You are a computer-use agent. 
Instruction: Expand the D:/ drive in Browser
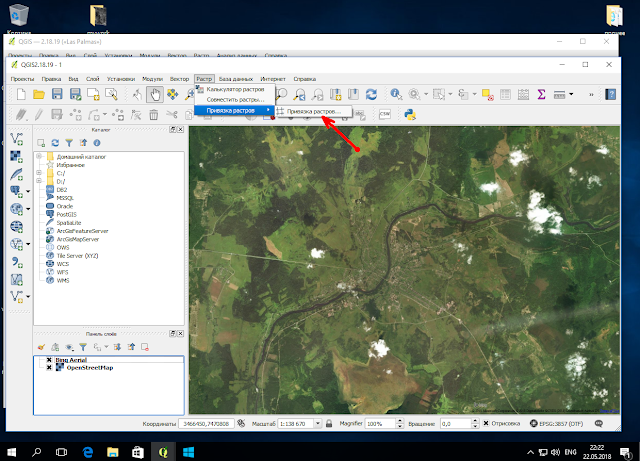pos(39,181)
